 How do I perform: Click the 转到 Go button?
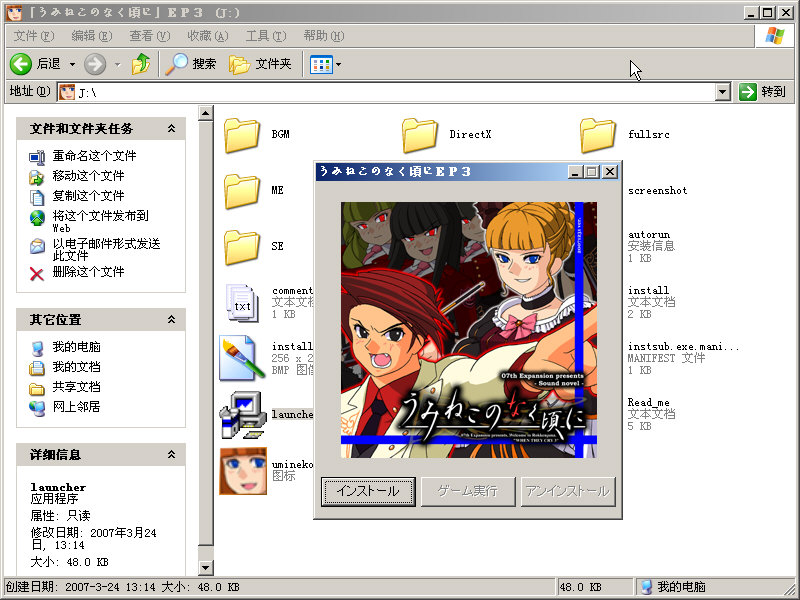tap(763, 92)
